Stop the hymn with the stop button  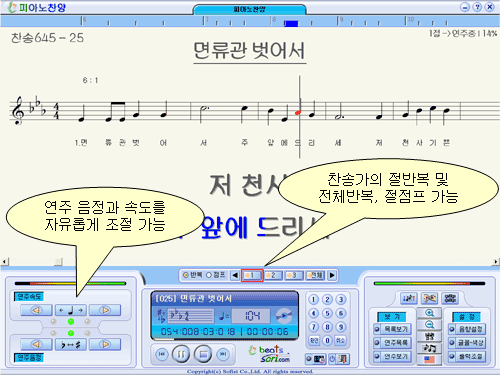pyautogui.click(x=203, y=354)
